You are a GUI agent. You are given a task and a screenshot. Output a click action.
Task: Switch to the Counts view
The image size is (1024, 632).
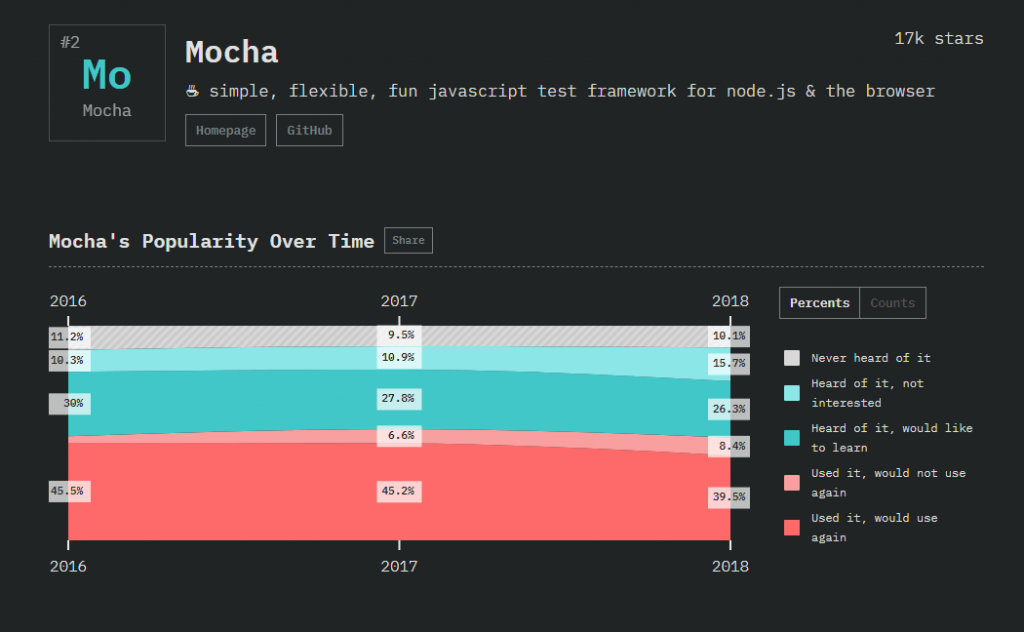tap(892, 303)
